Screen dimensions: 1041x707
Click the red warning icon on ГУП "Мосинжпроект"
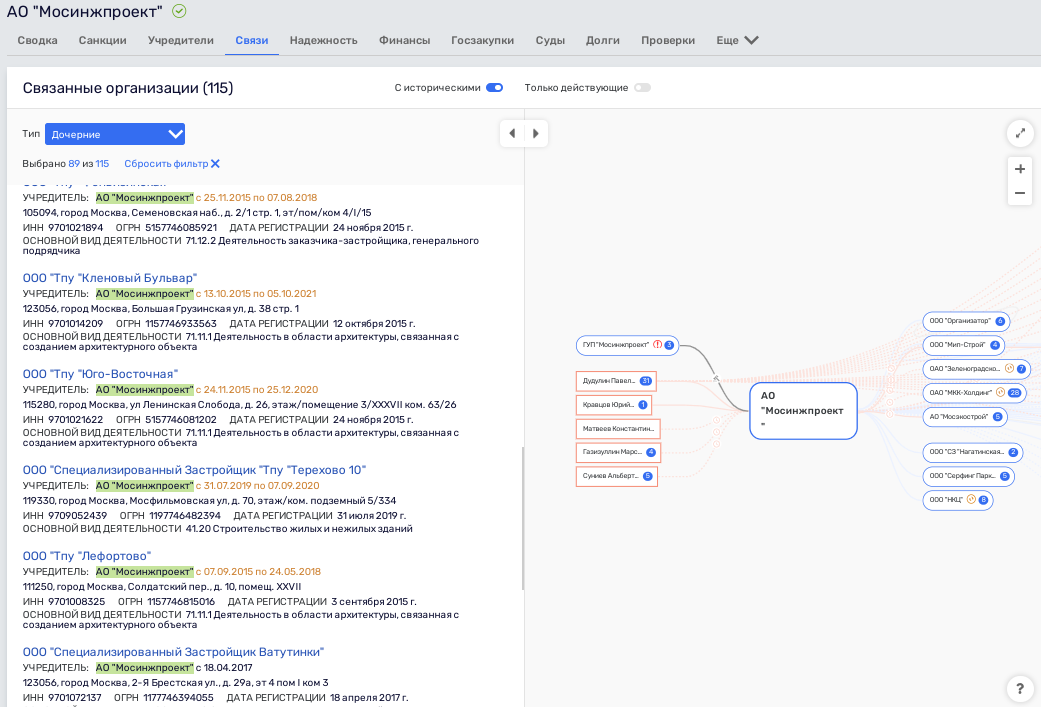657,345
